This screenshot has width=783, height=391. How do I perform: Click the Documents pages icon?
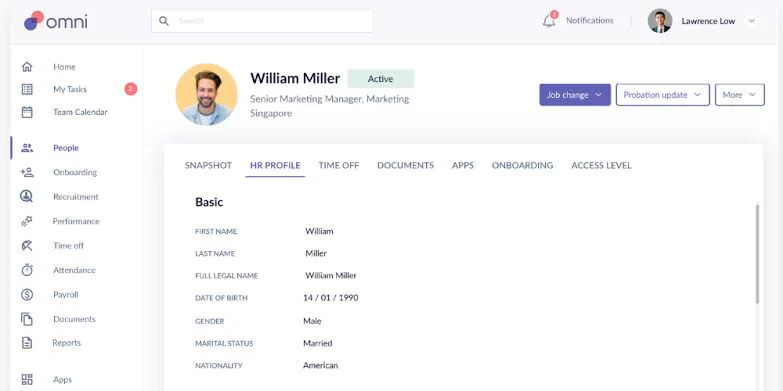(x=27, y=319)
